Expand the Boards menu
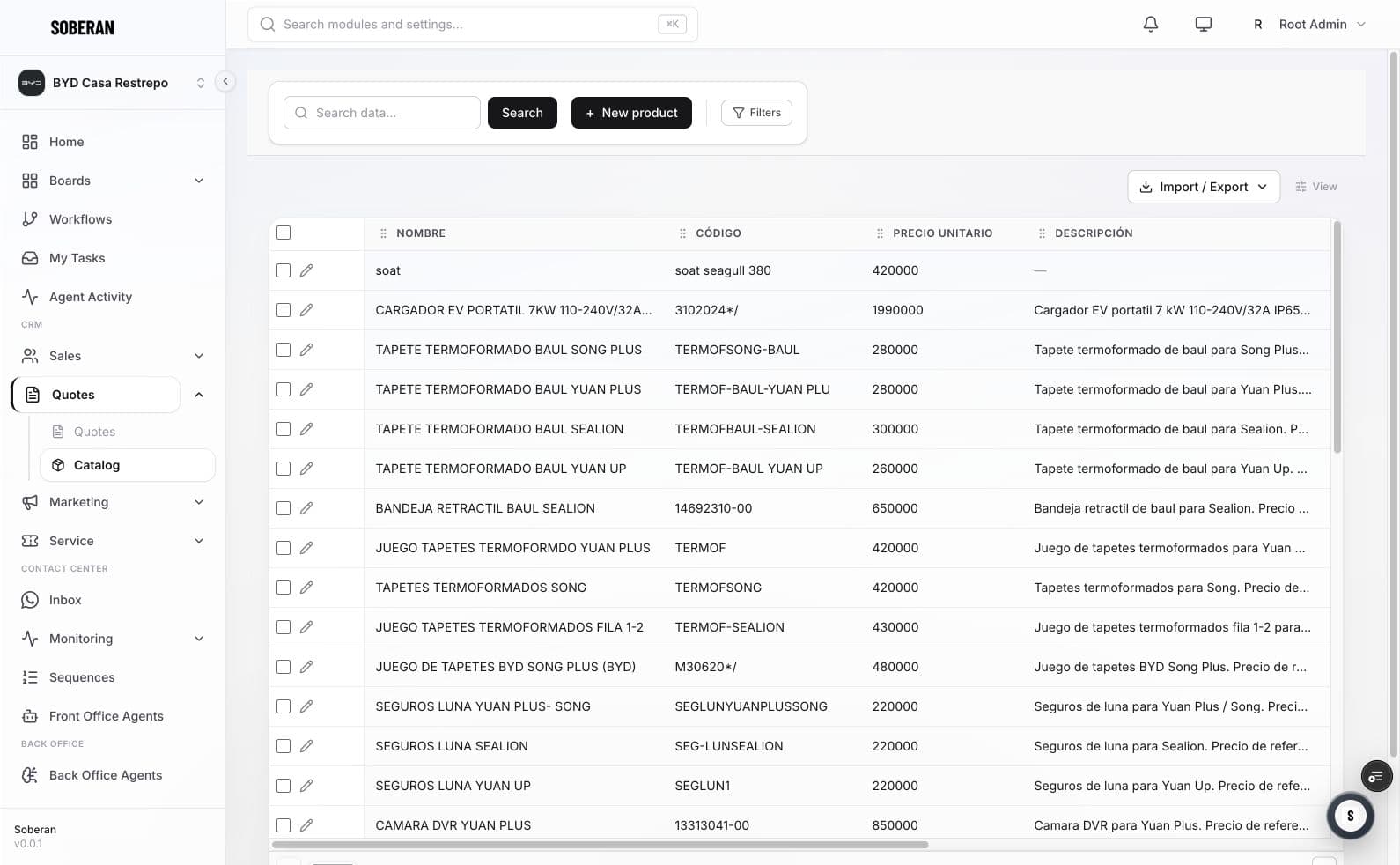This screenshot has width=1400, height=865. (199, 181)
